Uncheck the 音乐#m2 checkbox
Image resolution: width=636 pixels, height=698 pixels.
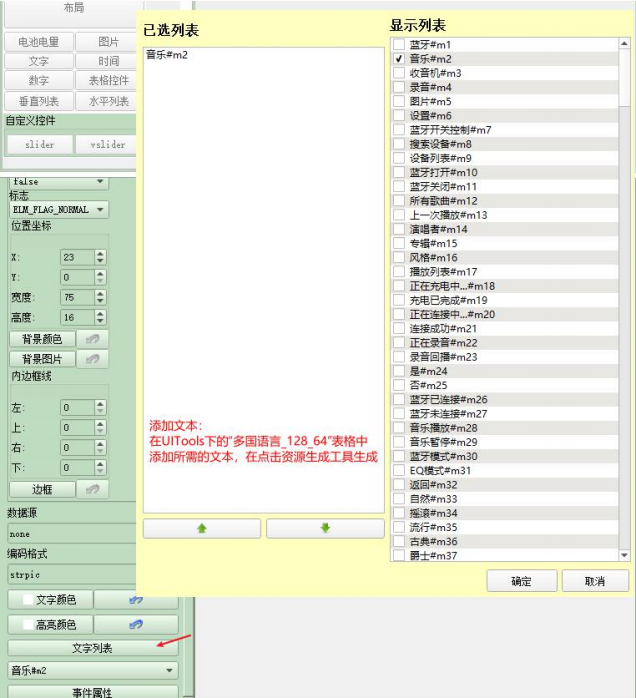click(x=399, y=59)
